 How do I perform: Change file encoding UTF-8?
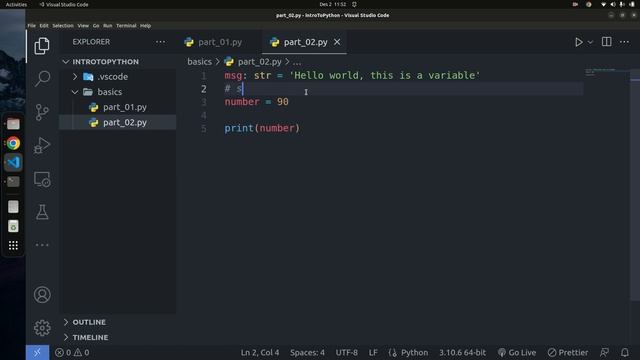pyautogui.click(x=347, y=353)
